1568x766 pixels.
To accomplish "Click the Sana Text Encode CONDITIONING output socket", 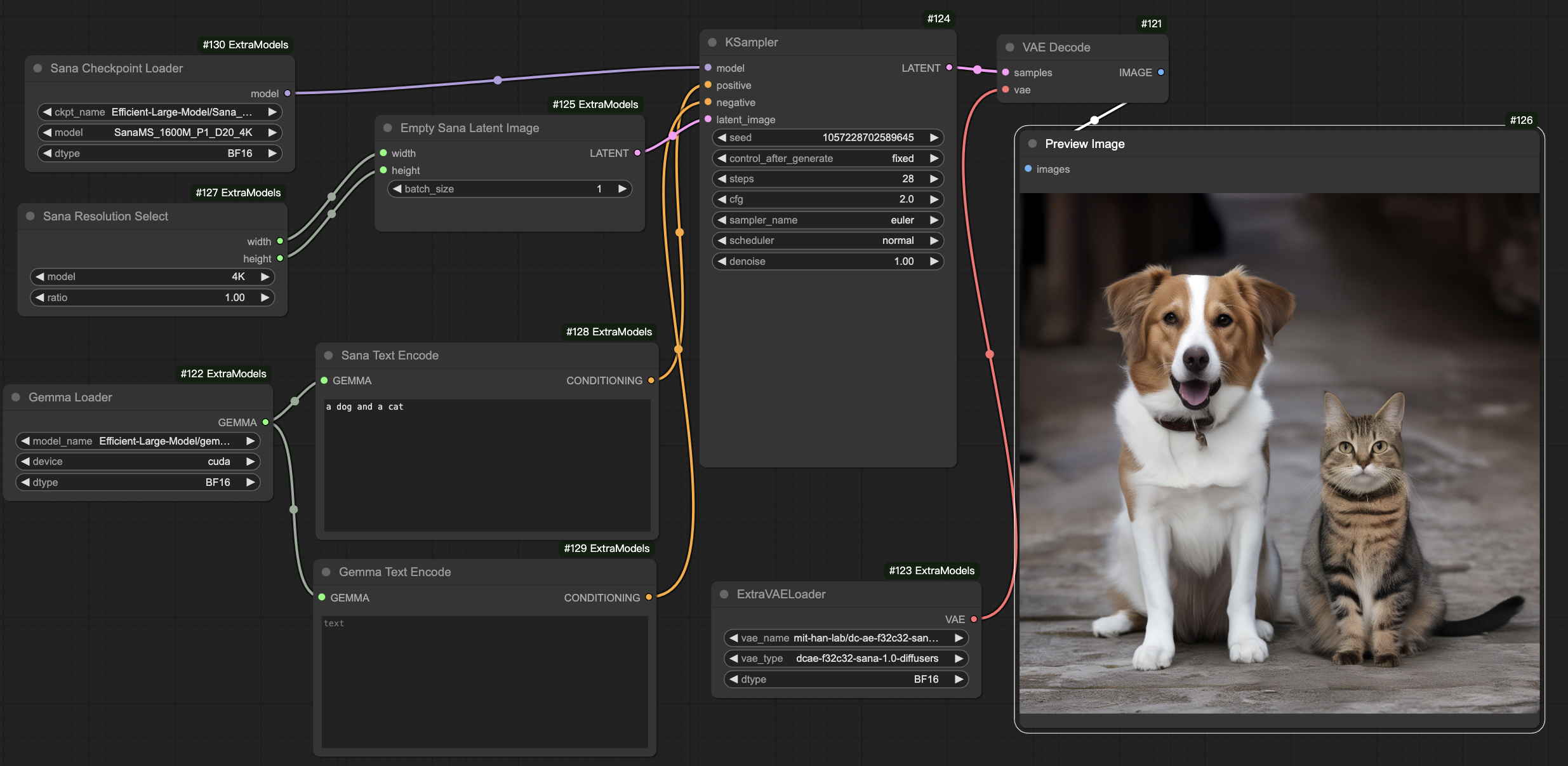I will tap(651, 380).
